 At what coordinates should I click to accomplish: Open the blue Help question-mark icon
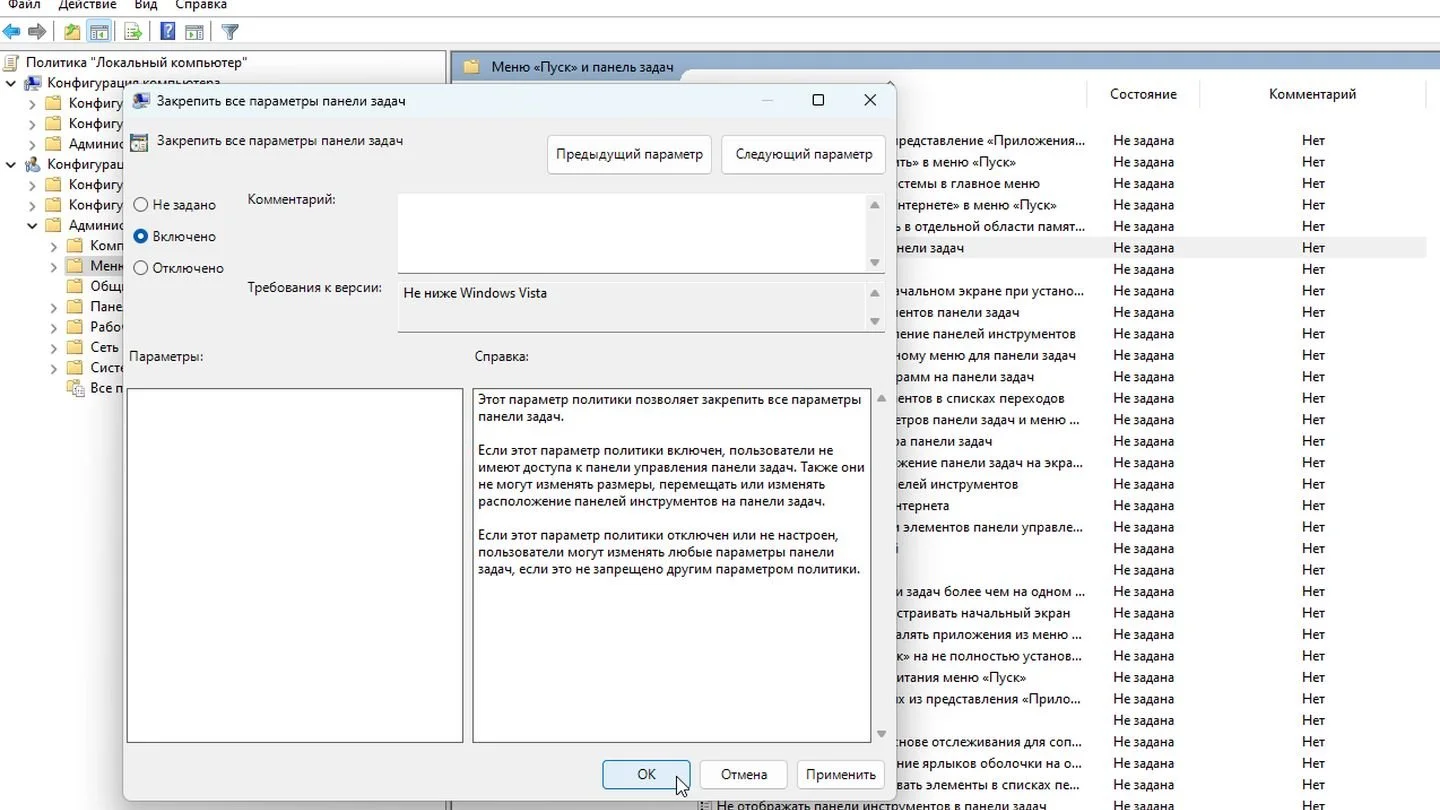(x=169, y=32)
